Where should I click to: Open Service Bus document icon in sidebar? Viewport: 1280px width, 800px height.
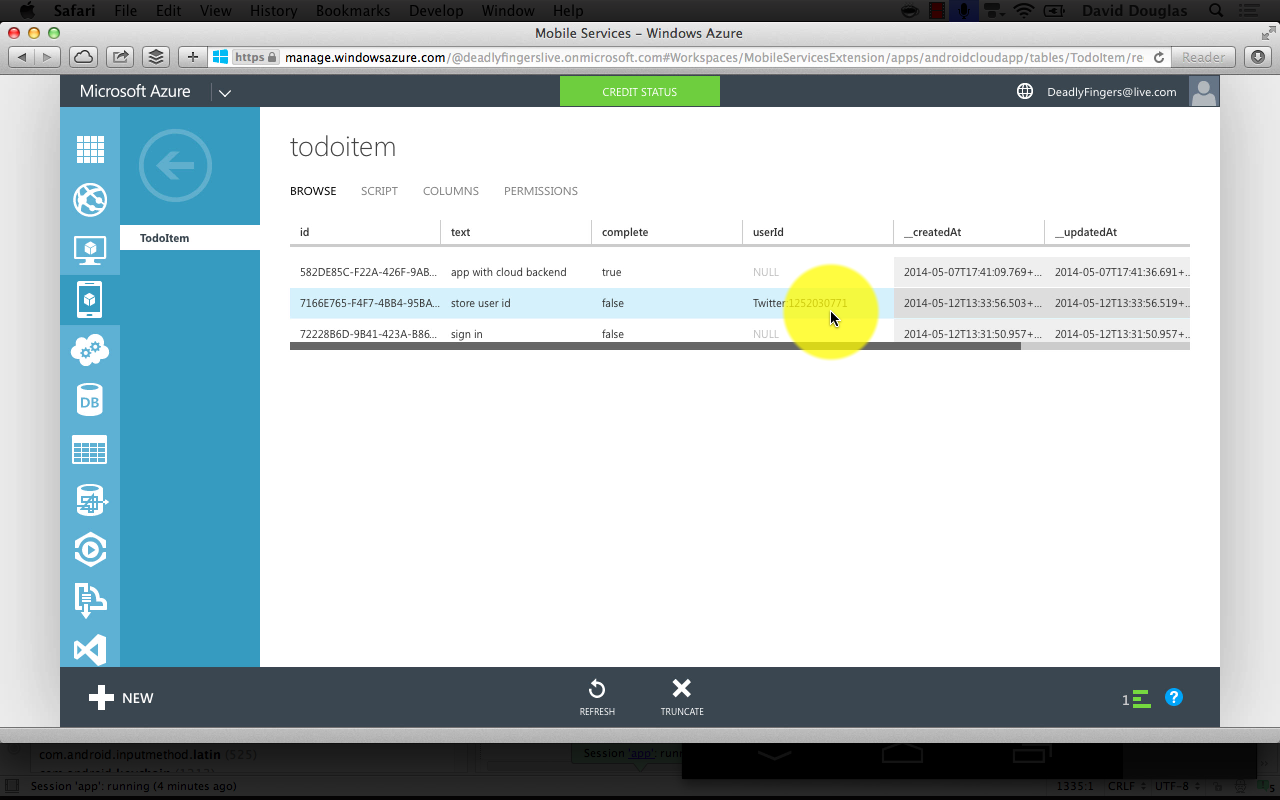pyautogui.click(x=90, y=600)
